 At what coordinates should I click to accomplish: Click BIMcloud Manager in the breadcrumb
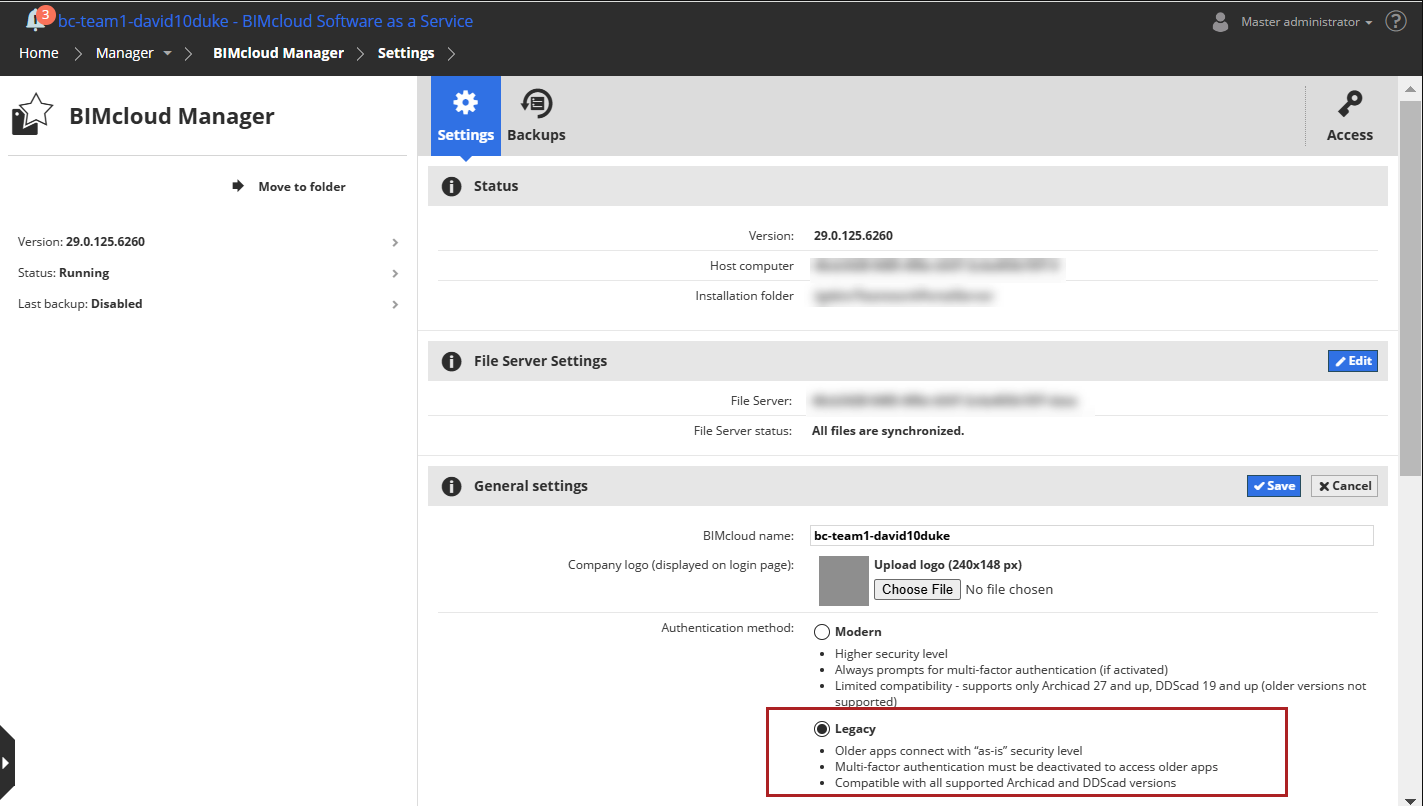click(278, 53)
